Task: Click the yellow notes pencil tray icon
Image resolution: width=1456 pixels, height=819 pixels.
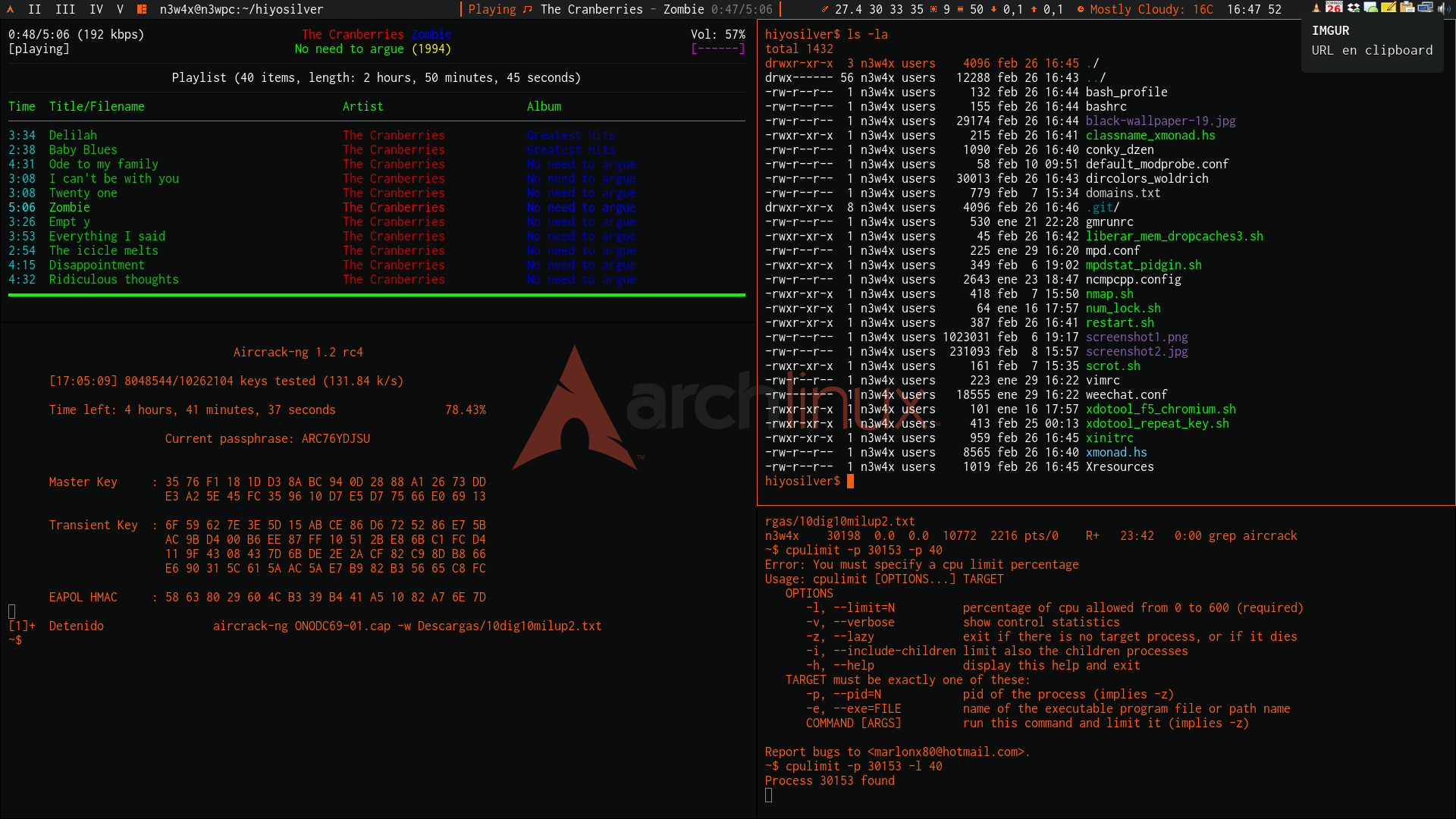Action: pyautogui.click(x=1389, y=8)
